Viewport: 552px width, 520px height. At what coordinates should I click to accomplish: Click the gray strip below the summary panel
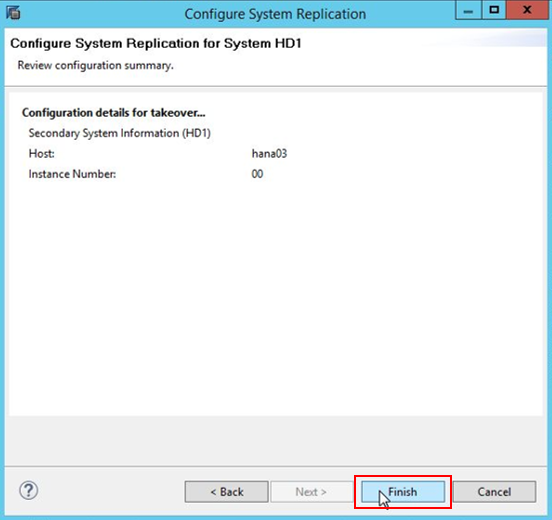pos(276,441)
